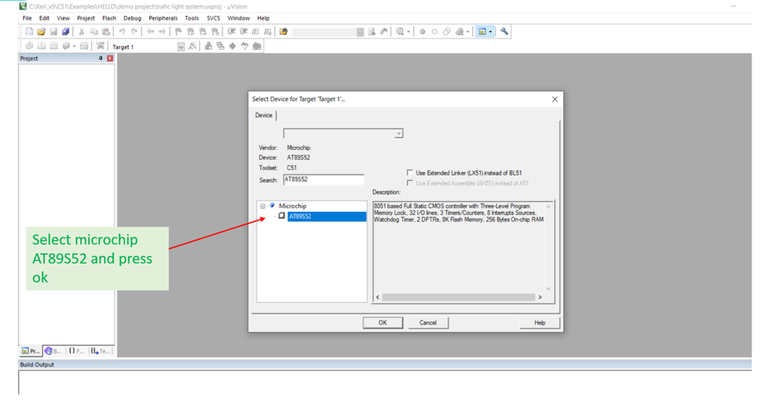
Task: Click the Start/Stop Debug Session magnifier icon
Action: (400, 31)
